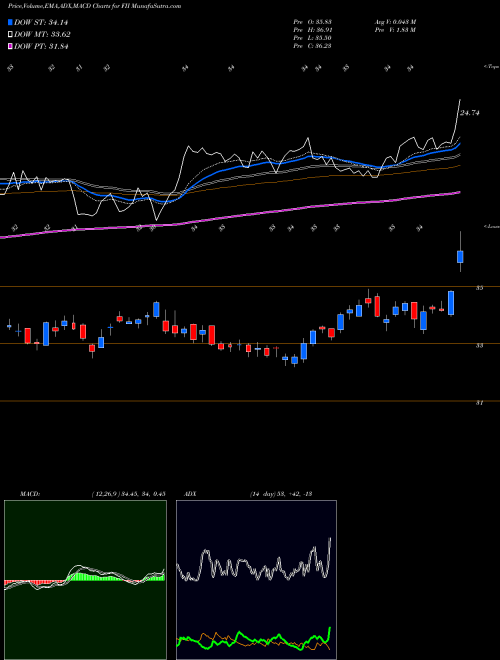Click the MACD (12,26,9) parameter values
Viewport: 500px width, 660px height.
(x=128, y=494)
